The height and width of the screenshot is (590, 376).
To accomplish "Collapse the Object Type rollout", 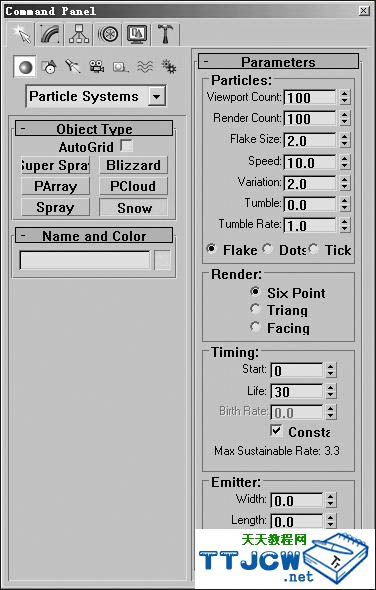I will coord(94,129).
